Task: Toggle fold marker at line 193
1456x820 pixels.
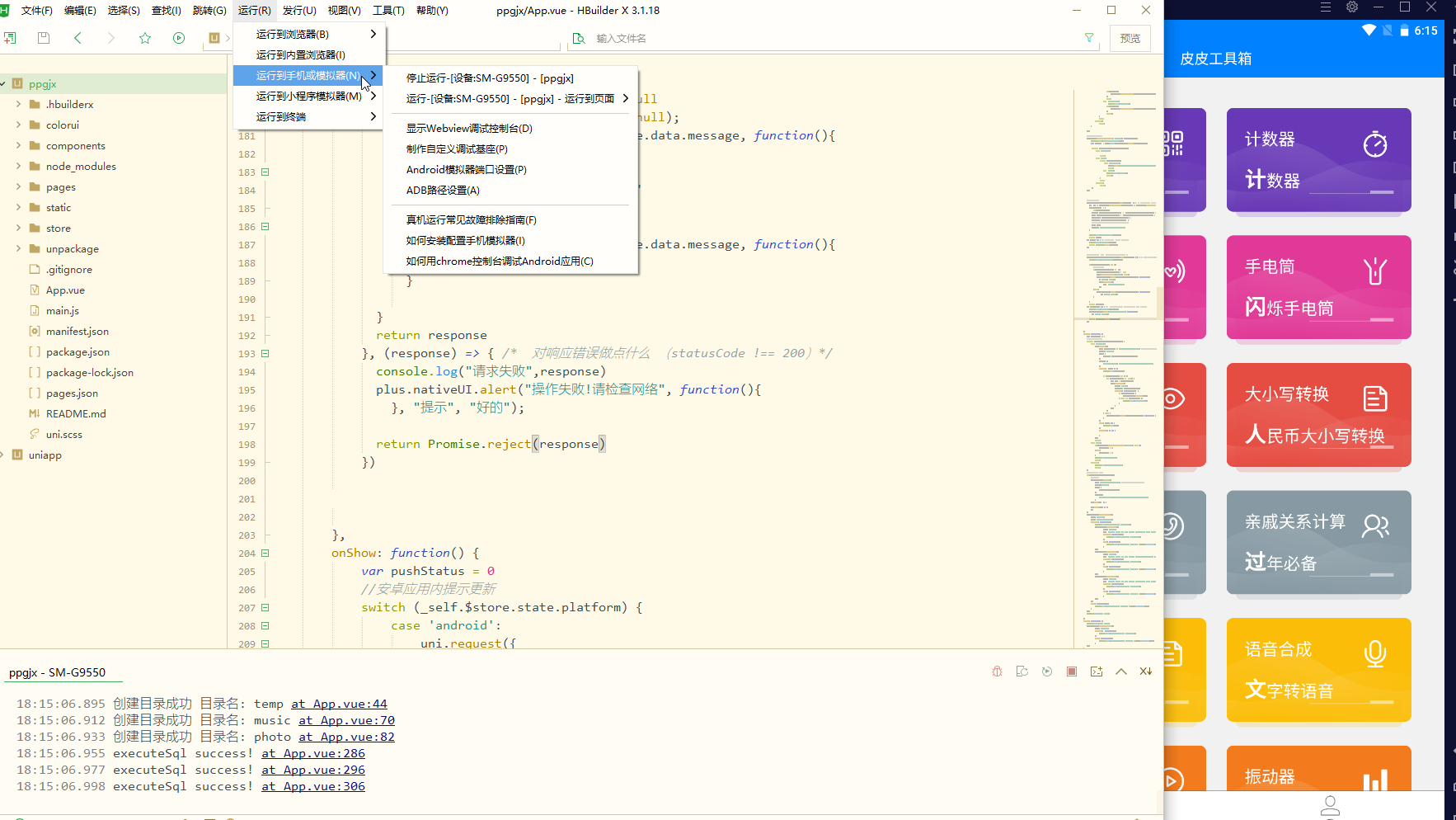Action: (265, 354)
